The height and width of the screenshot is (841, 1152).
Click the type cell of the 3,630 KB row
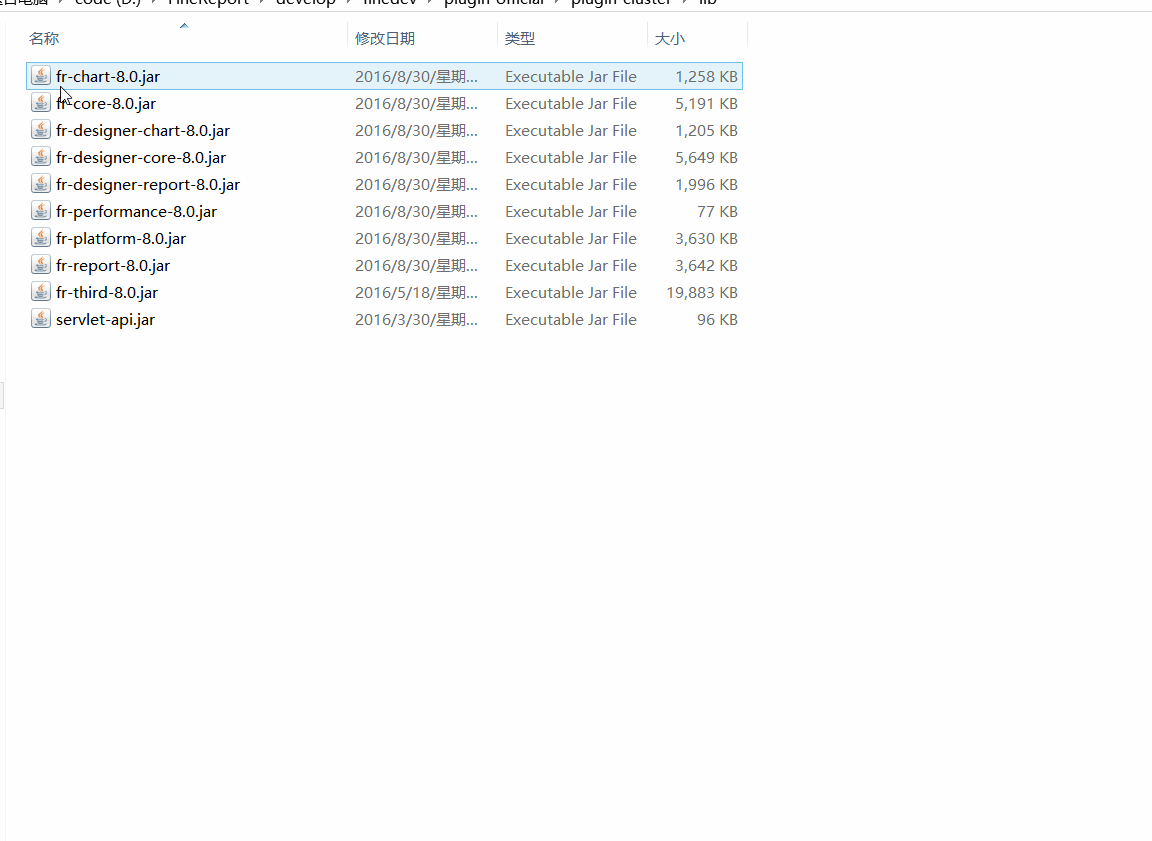point(570,238)
